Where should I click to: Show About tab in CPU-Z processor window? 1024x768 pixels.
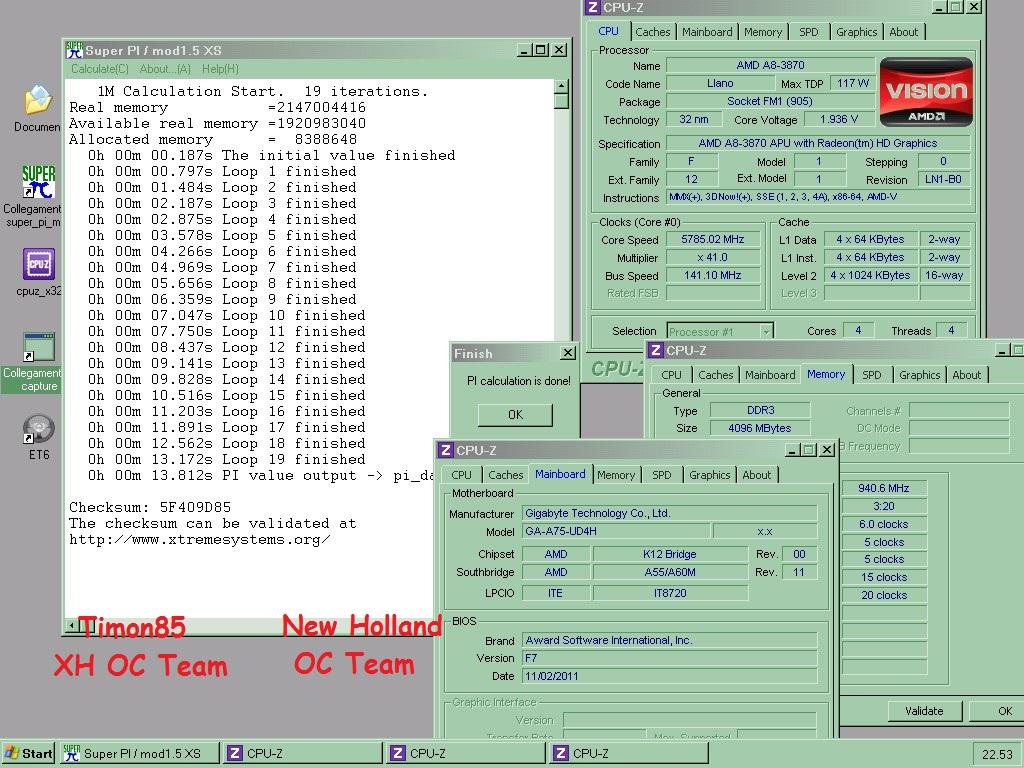tap(904, 32)
